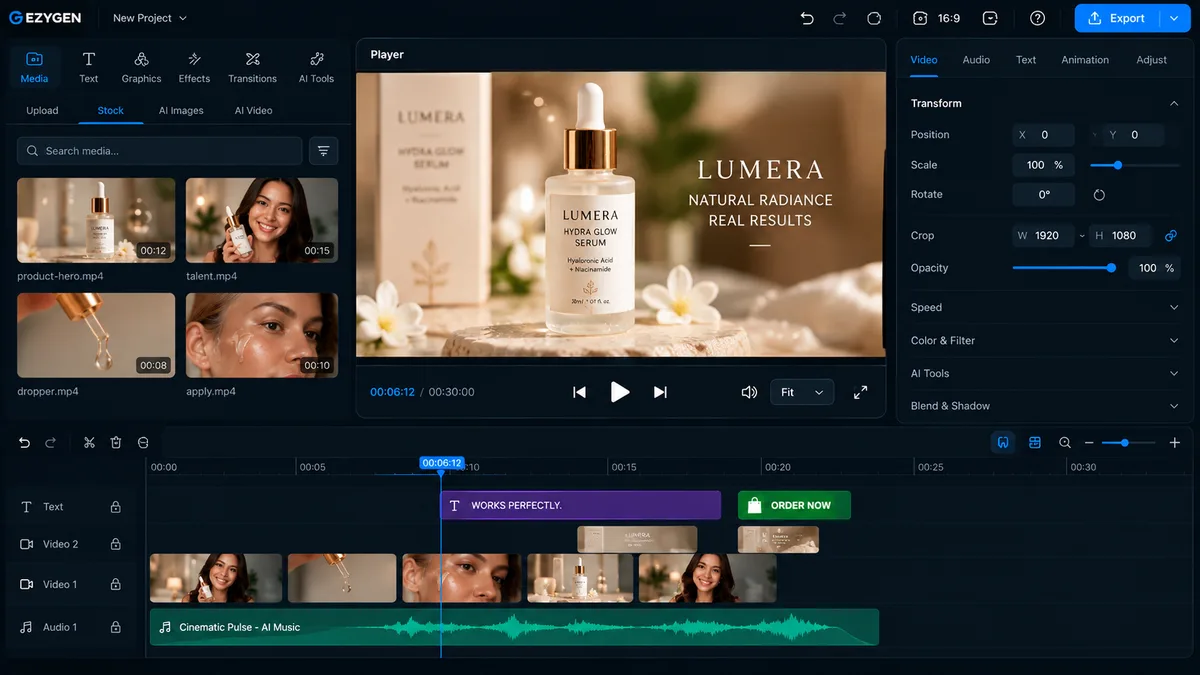Select the ORDER NOW clip on timeline
Image resolution: width=1200 pixels, height=675 pixels.
[x=794, y=505]
